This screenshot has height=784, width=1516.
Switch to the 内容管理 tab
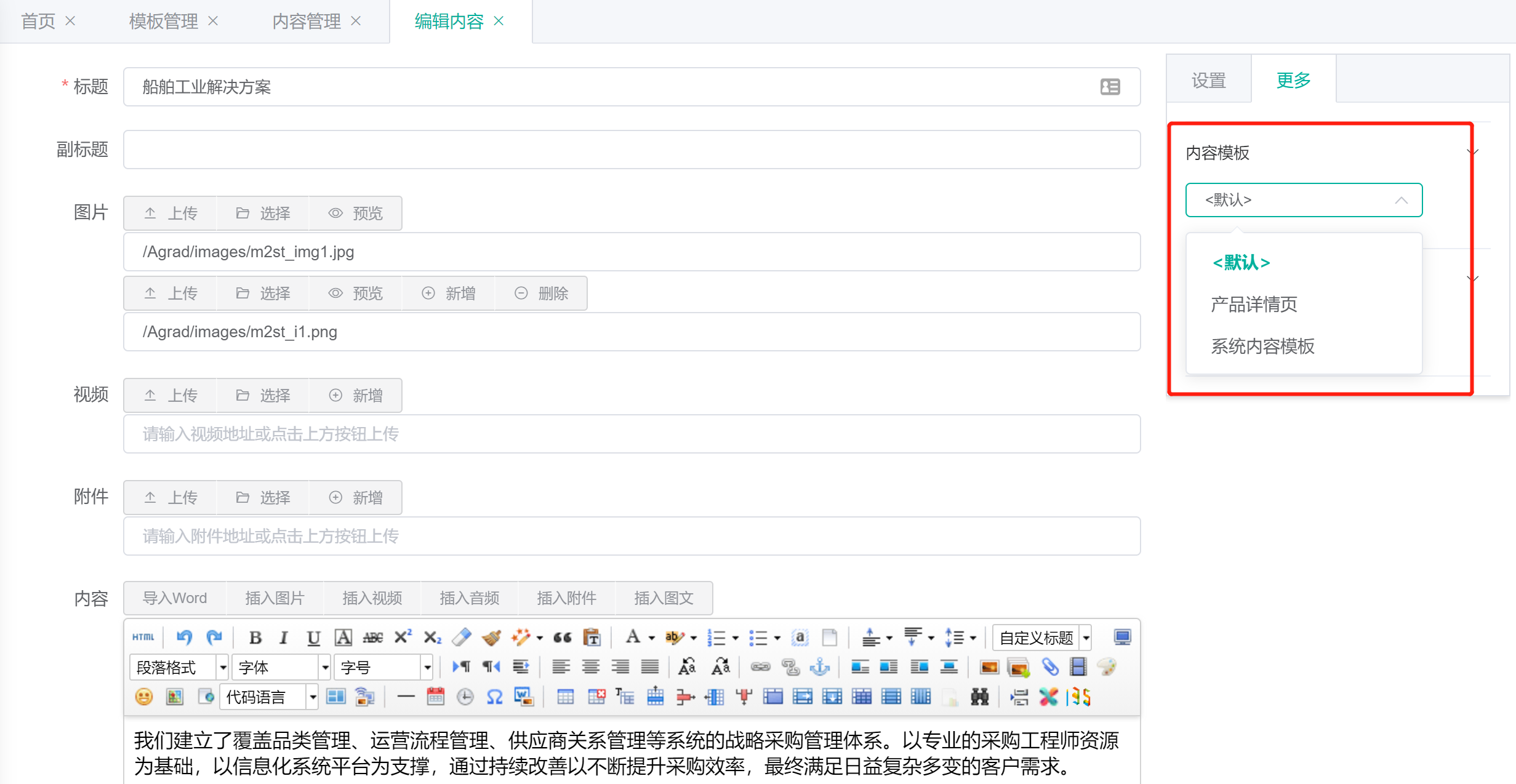coord(307,22)
